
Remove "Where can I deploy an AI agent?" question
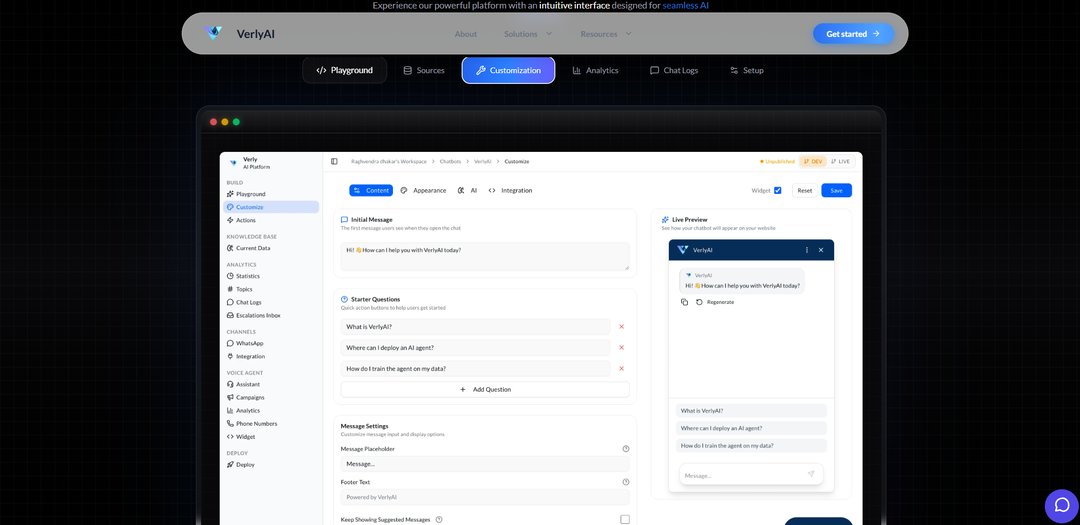tap(621, 348)
